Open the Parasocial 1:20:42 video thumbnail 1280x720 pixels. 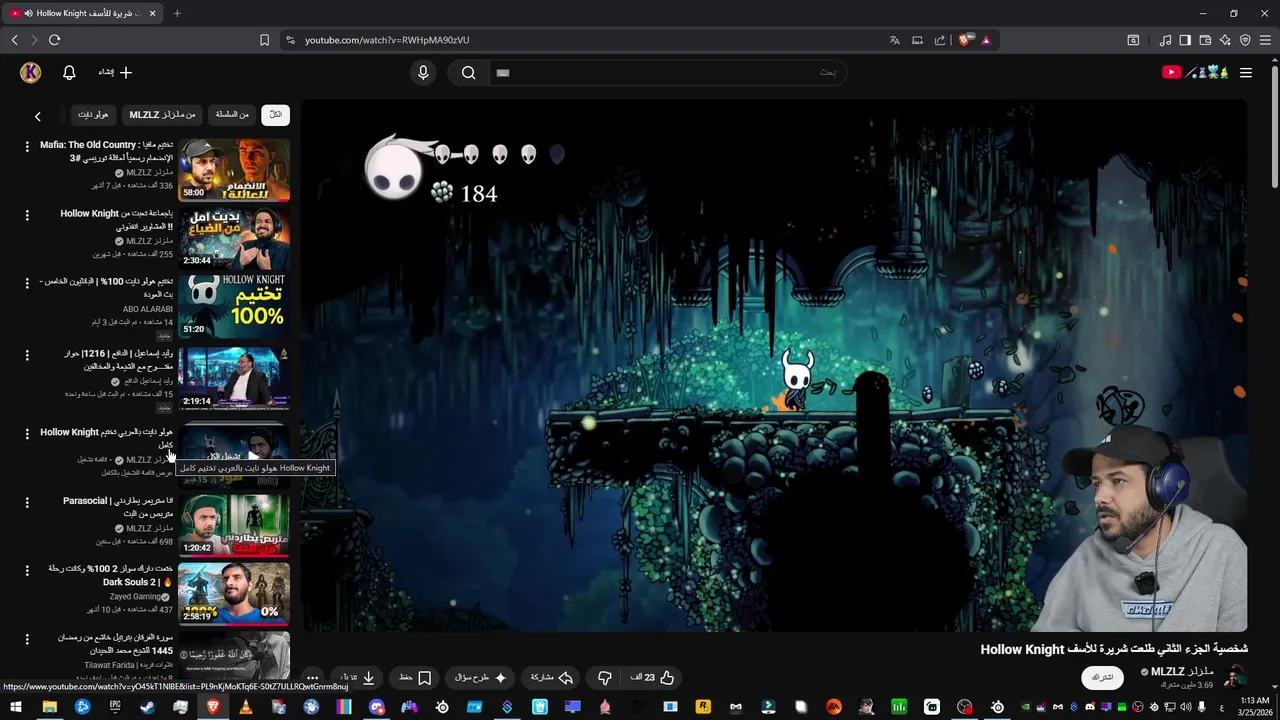tap(234, 525)
